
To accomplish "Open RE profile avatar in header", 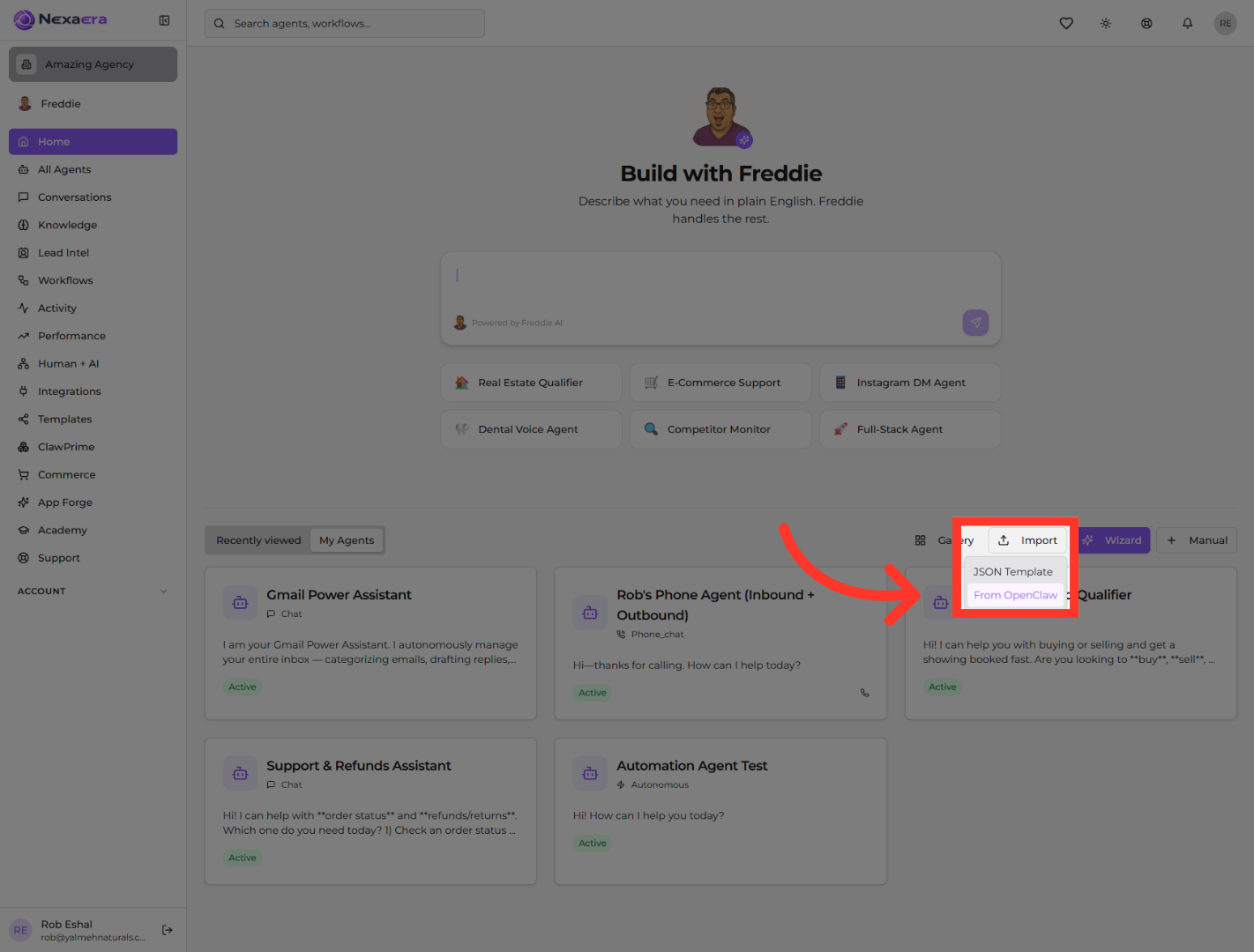I will 1225,24.
